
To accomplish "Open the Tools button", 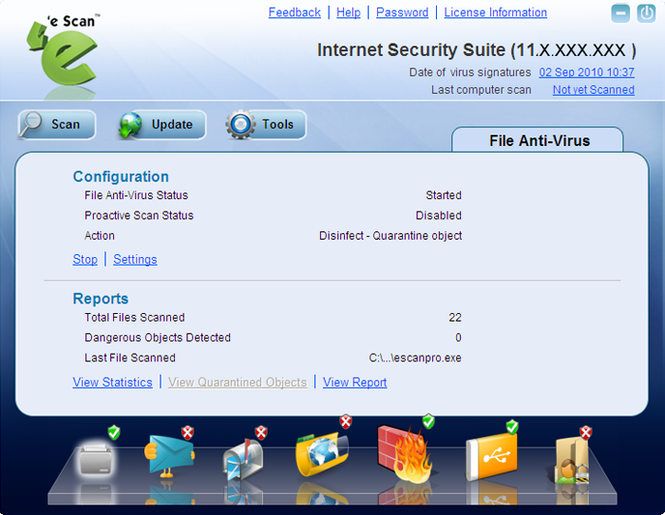I will point(266,124).
